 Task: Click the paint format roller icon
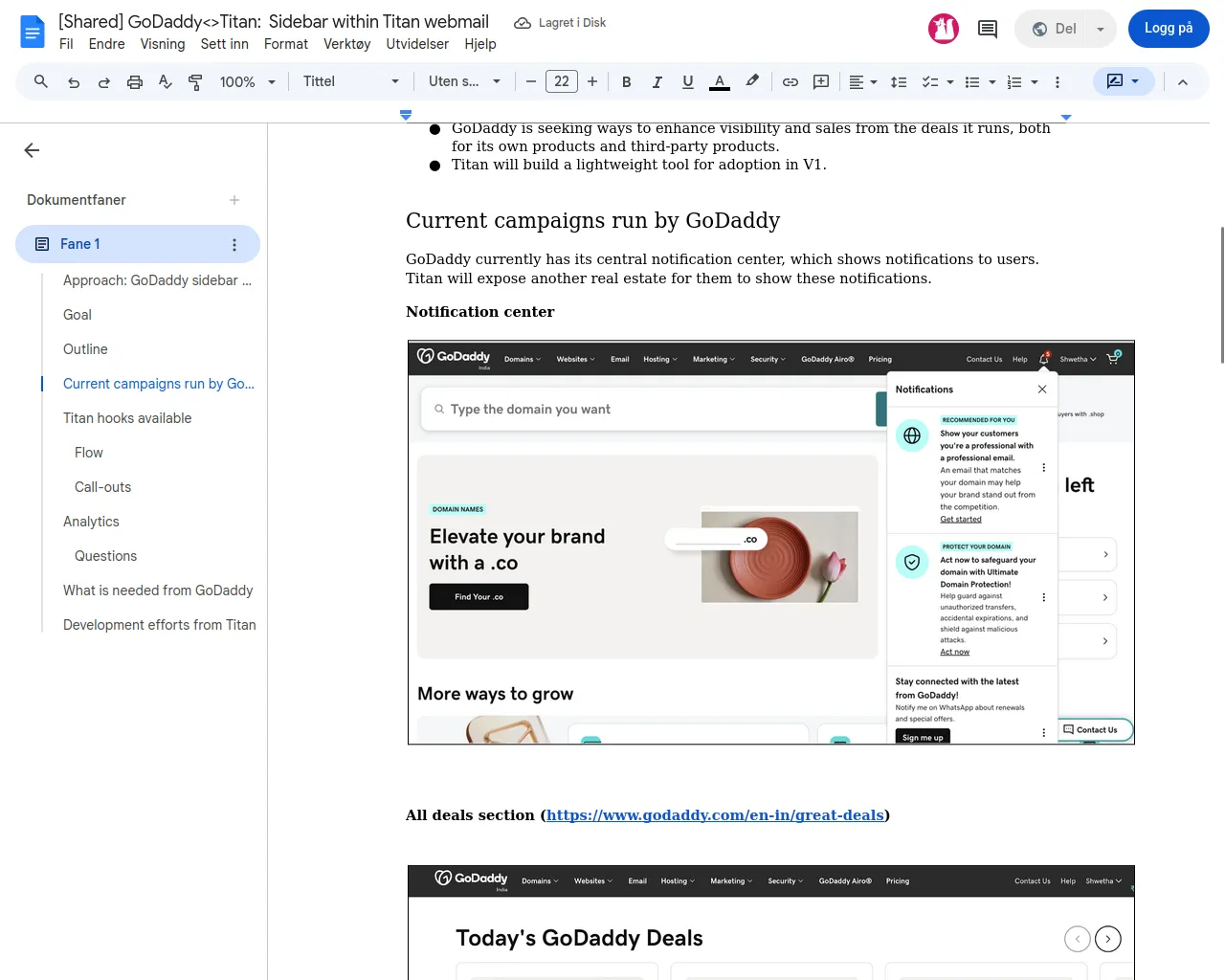tap(195, 82)
